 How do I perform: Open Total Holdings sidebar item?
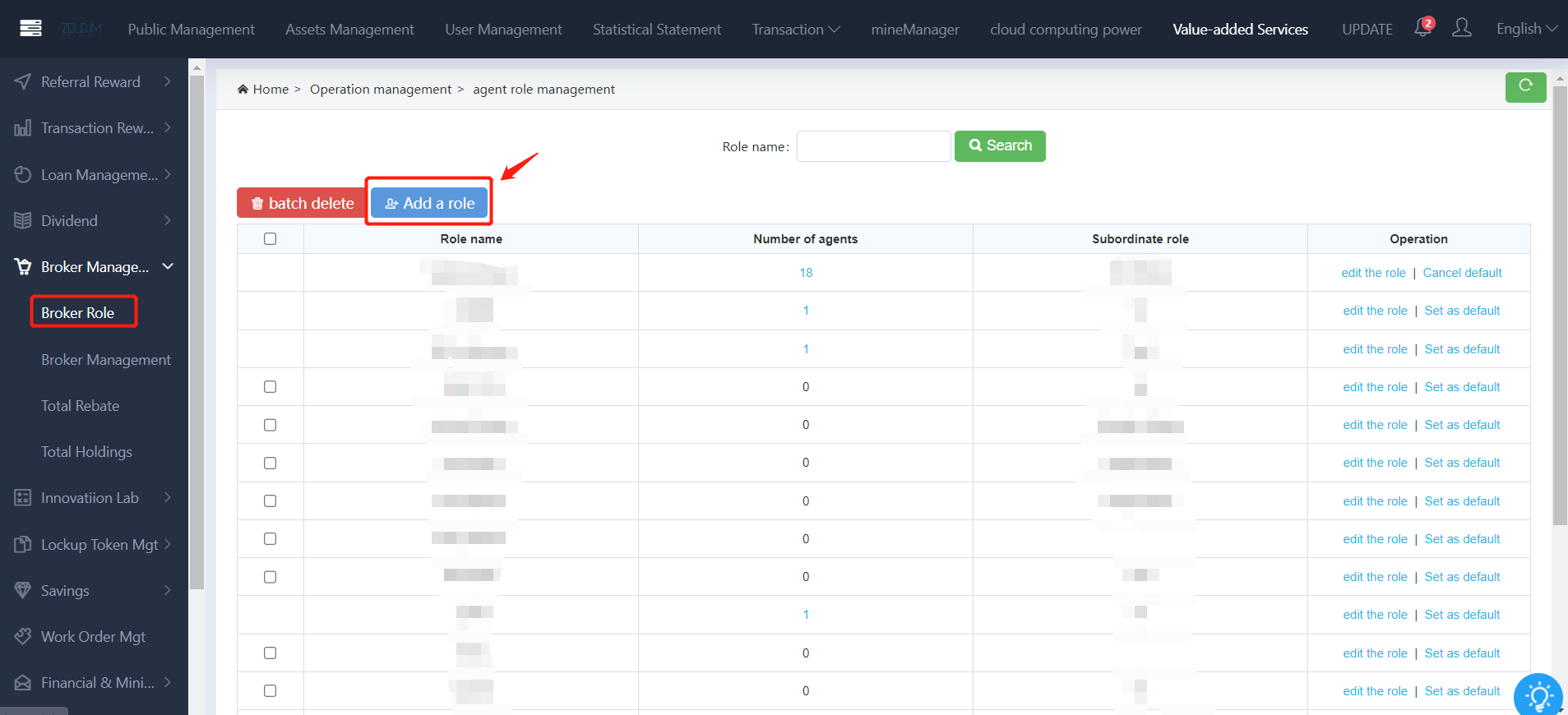coord(86,452)
